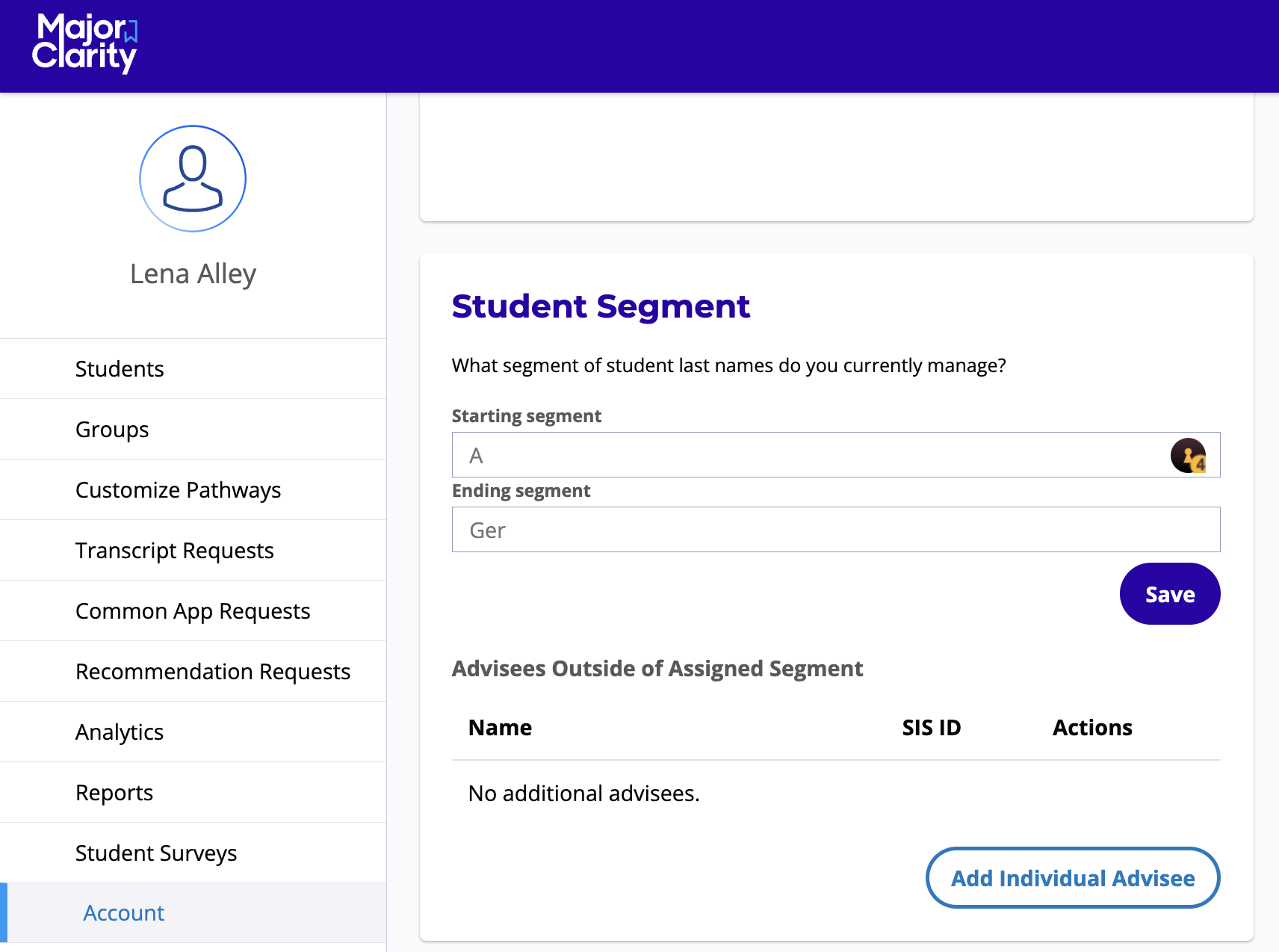
Task: Click the SIS ID column header
Action: pyautogui.click(x=930, y=727)
